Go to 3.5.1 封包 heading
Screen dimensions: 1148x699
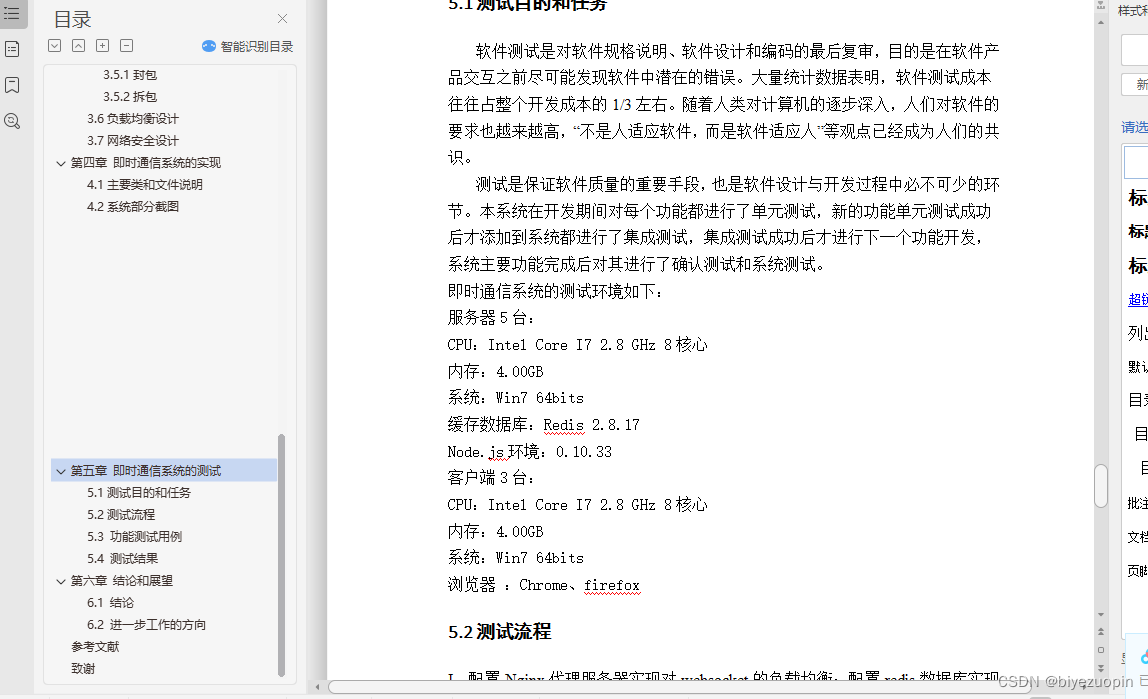pyautogui.click(x=130, y=75)
